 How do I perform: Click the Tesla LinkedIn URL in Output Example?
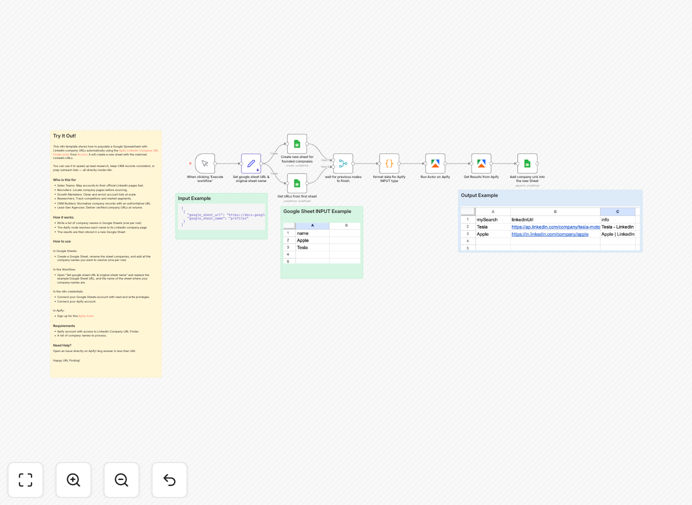[x=556, y=227]
